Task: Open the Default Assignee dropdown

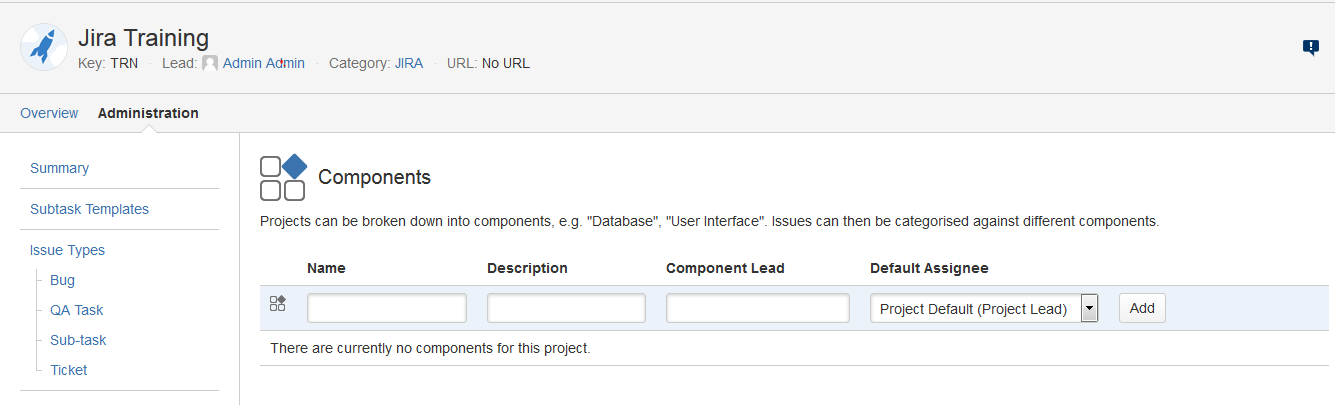Action: (985, 308)
